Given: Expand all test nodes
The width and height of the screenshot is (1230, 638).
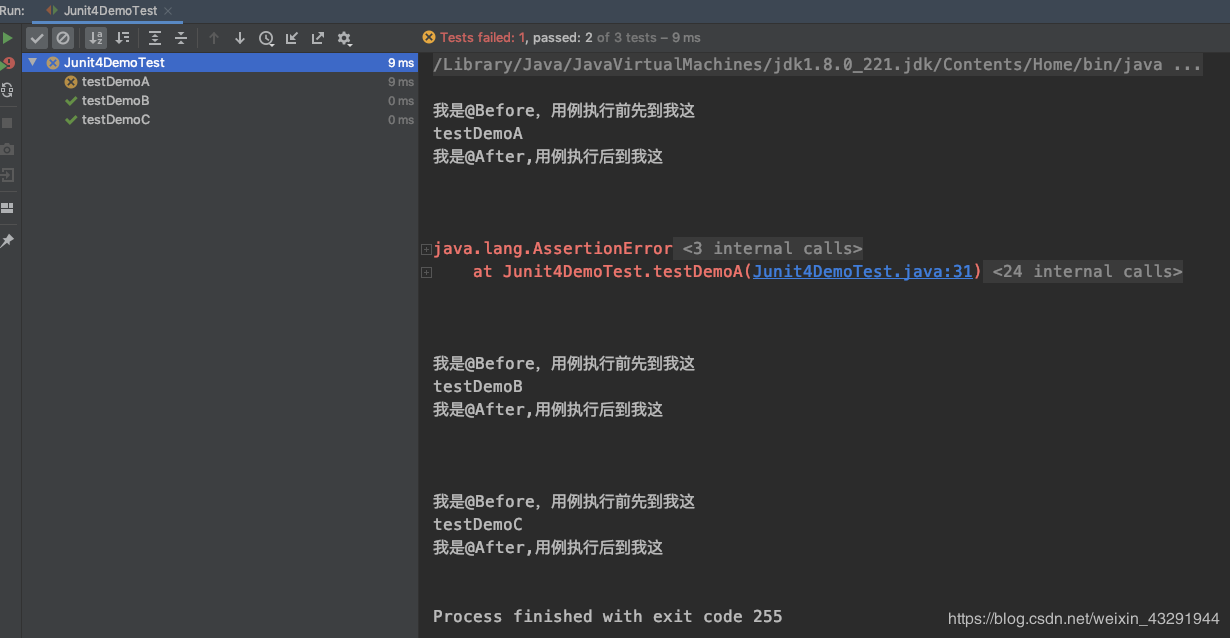Looking at the screenshot, I should pyautogui.click(x=155, y=38).
